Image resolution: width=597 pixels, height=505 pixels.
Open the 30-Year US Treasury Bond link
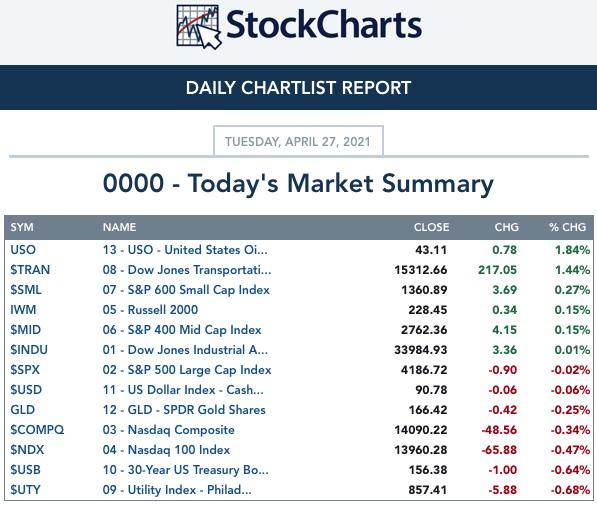tap(185, 470)
